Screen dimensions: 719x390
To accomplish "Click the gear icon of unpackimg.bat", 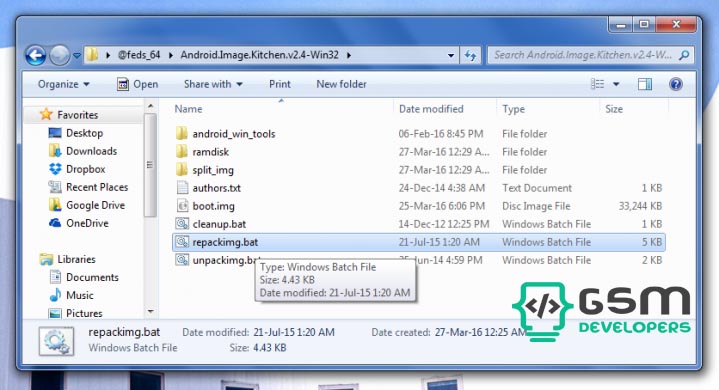I will [x=182, y=260].
